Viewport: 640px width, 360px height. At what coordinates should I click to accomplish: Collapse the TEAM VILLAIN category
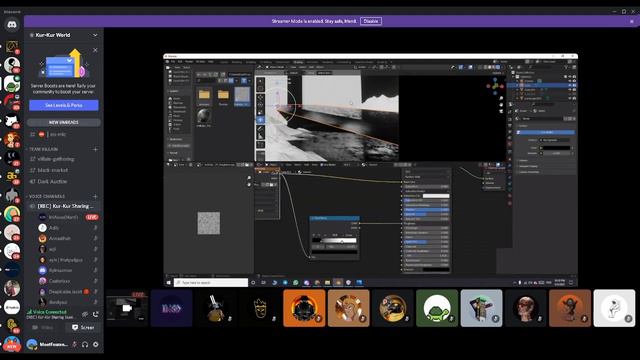[43, 149]
